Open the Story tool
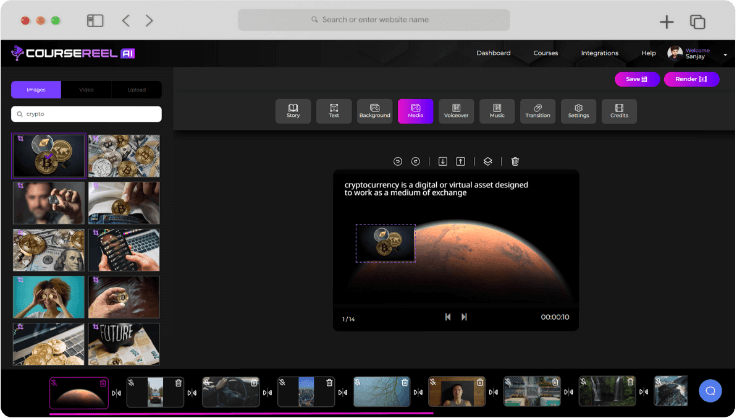Screen dimensions: 737x418 click(x=293, y=111)
